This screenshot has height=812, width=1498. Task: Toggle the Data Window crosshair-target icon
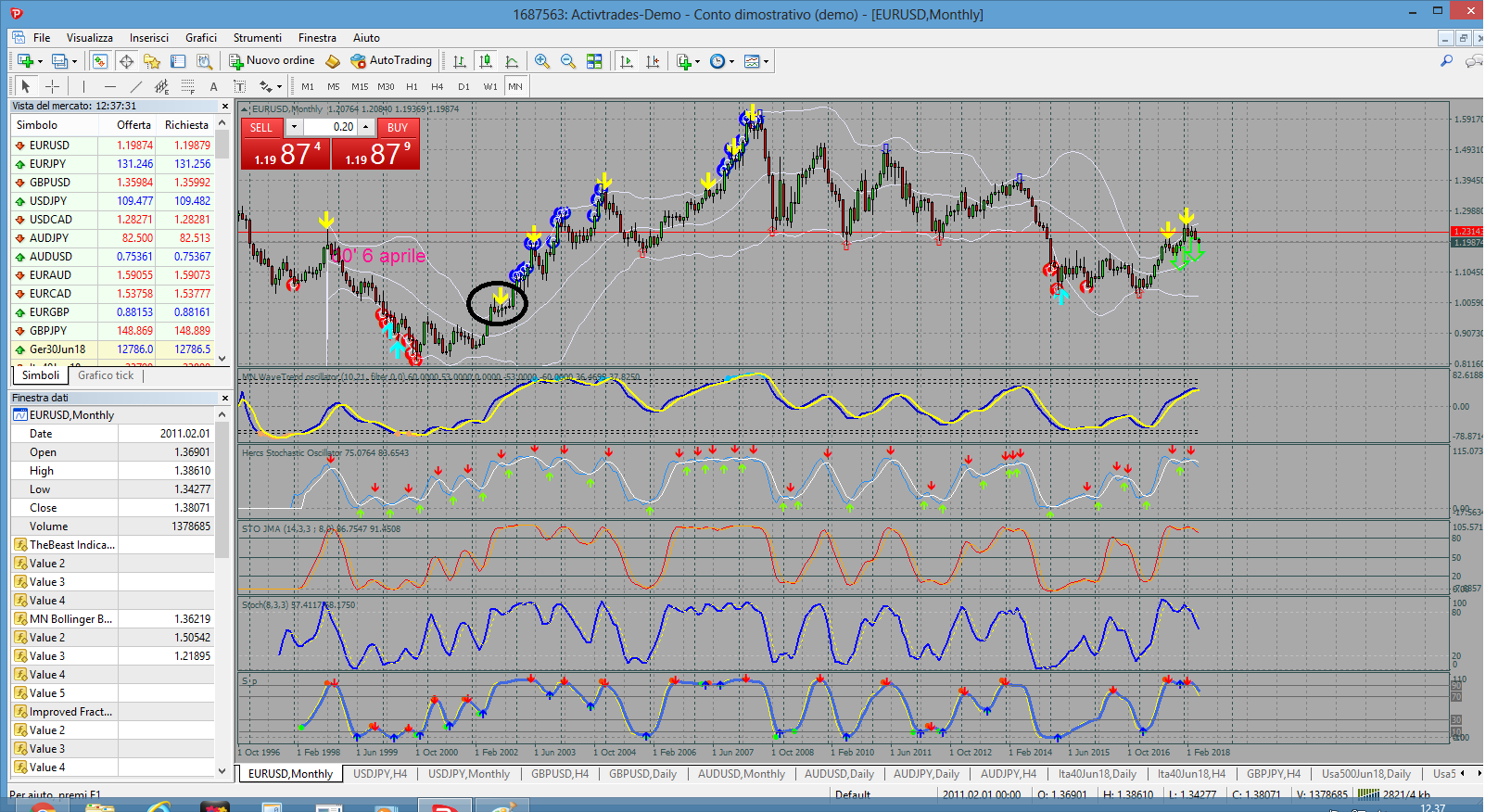pos(126,61)
